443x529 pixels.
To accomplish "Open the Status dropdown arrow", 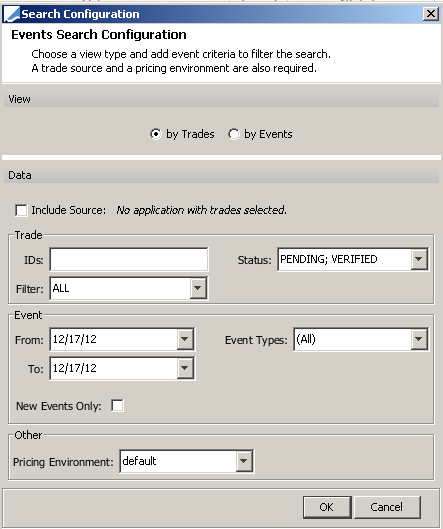I will pyautogui.click(x=419, y=259).
